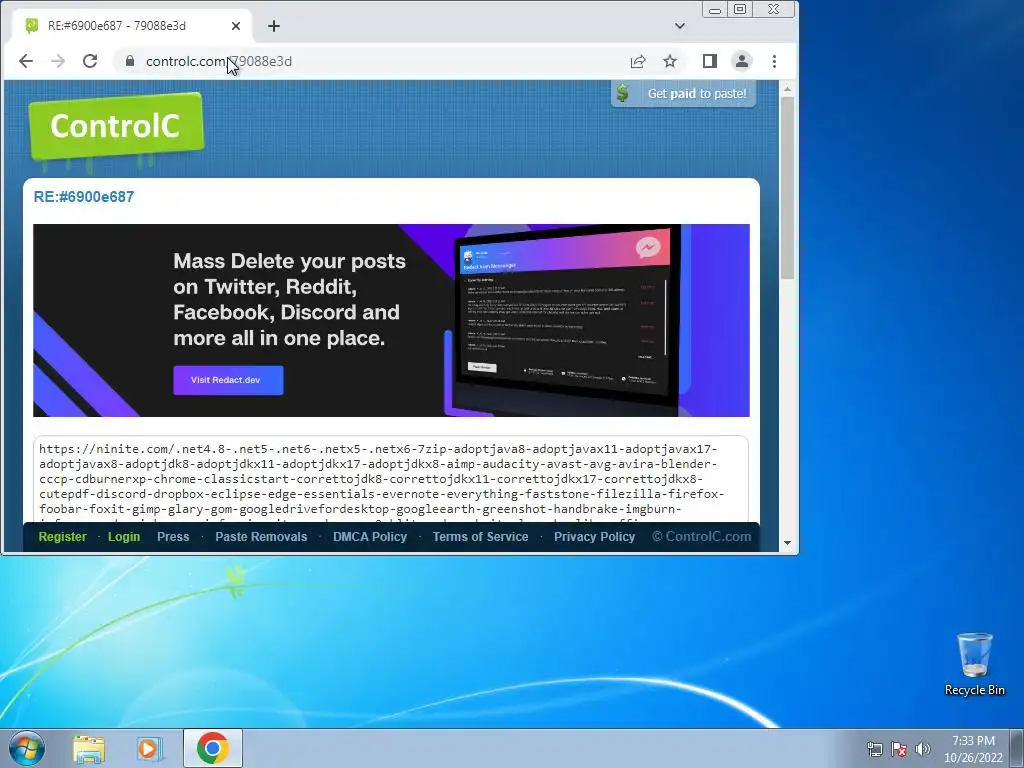Image resolution: width=1024 pixels, height=768 pixels.
Task: Click the vertical scrollbar thumb
Action: [x=787, y=188]
